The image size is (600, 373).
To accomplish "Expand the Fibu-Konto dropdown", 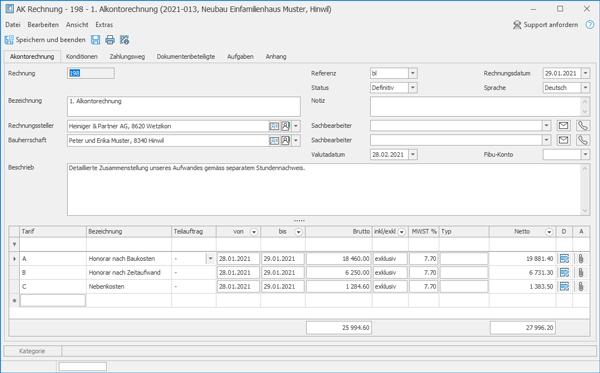I will (585, 155).
